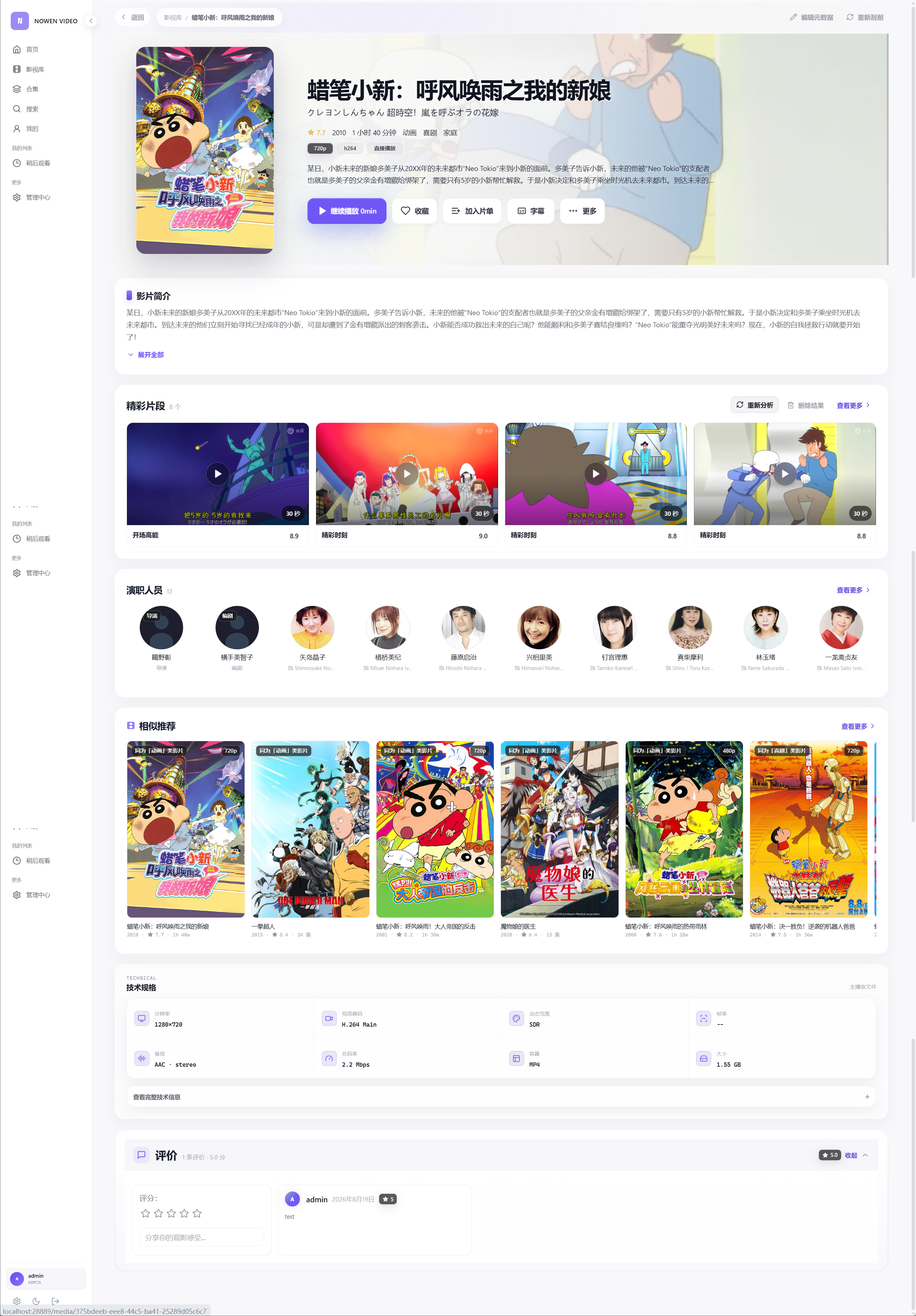Image resolution: width=916 pixels, height=1316 pixels.
Task: Click the 音频 waveform icon
Action: click(142, 1059)
